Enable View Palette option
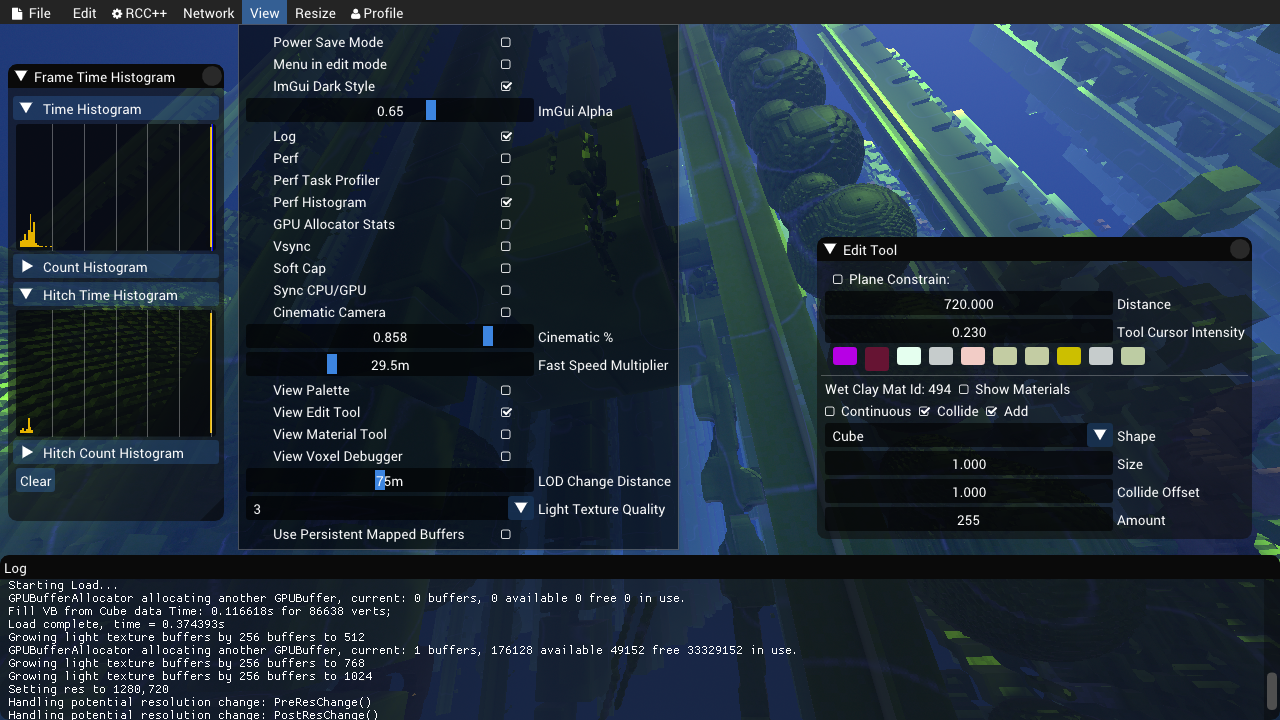The height and width of the screenshot is (720, 1280). pos(506,391)
